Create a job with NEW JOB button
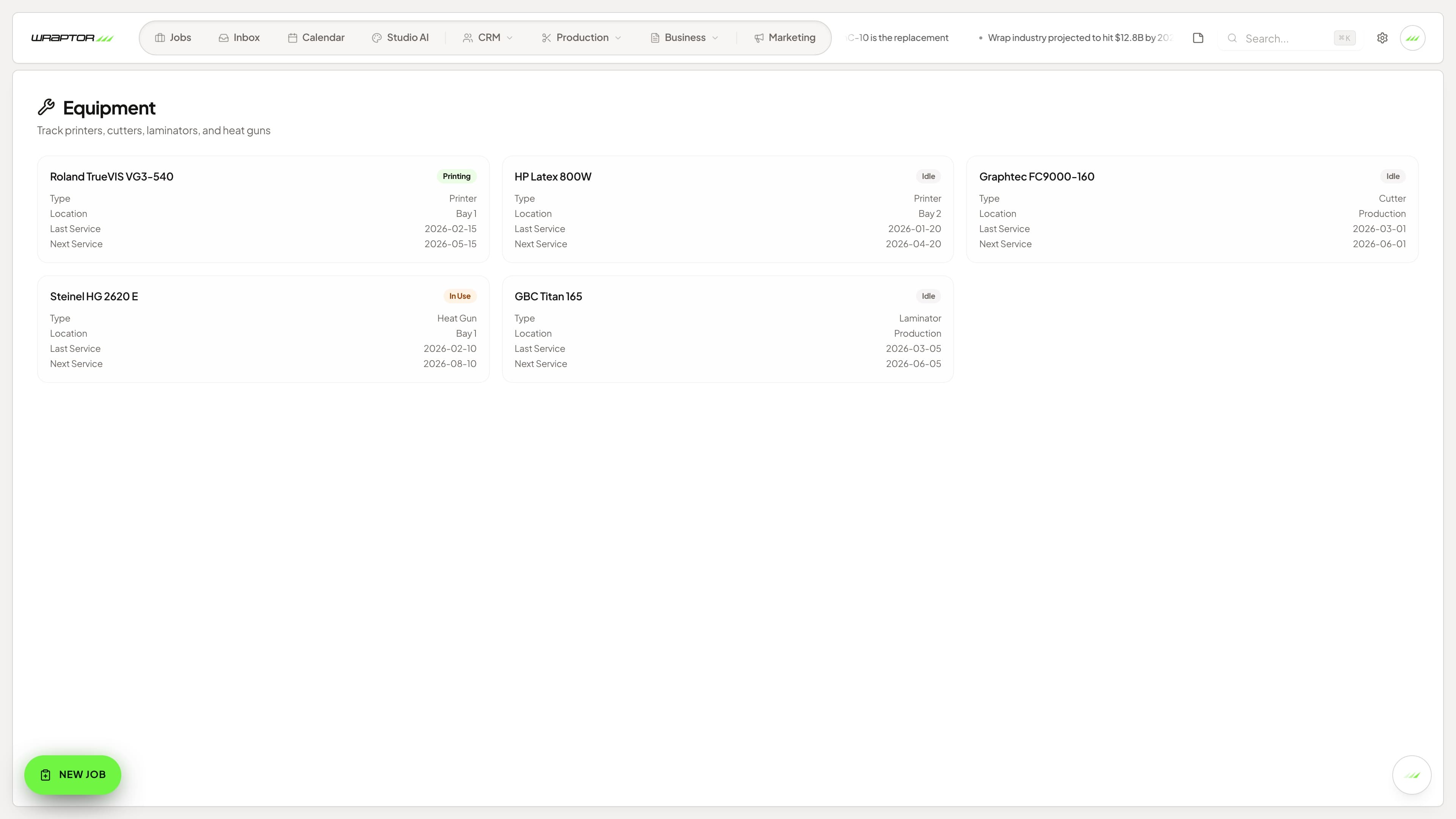Viewport: 1456px width, 819px height. tap(72, 774)
